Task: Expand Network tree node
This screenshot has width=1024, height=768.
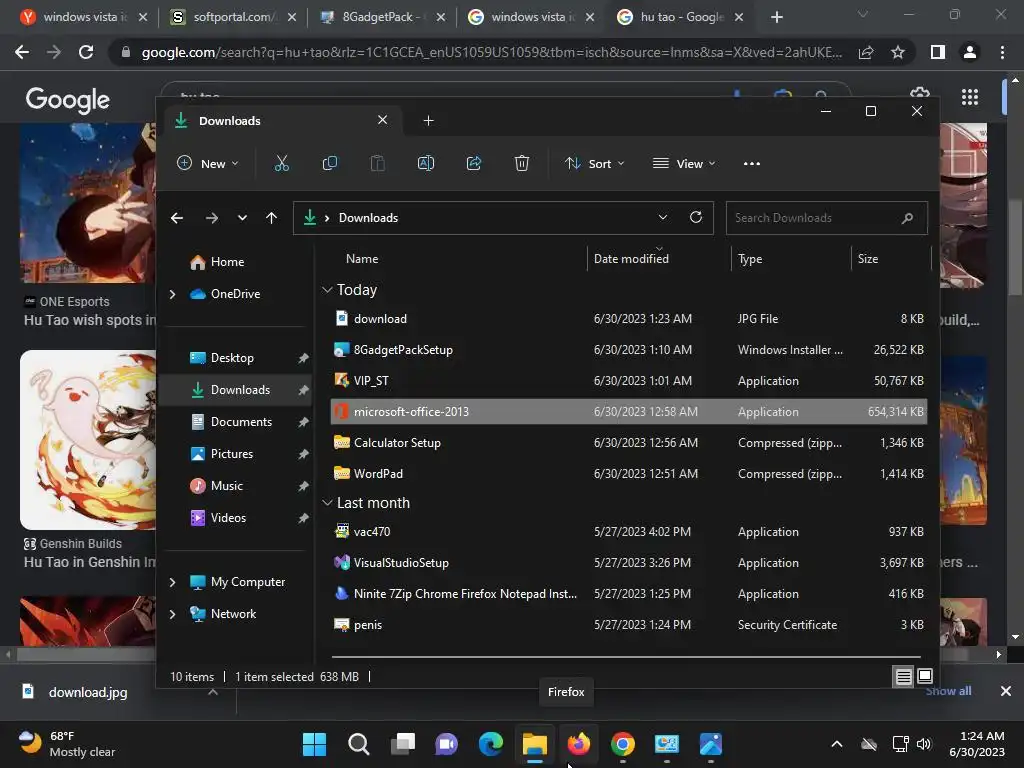Action: 172,614
